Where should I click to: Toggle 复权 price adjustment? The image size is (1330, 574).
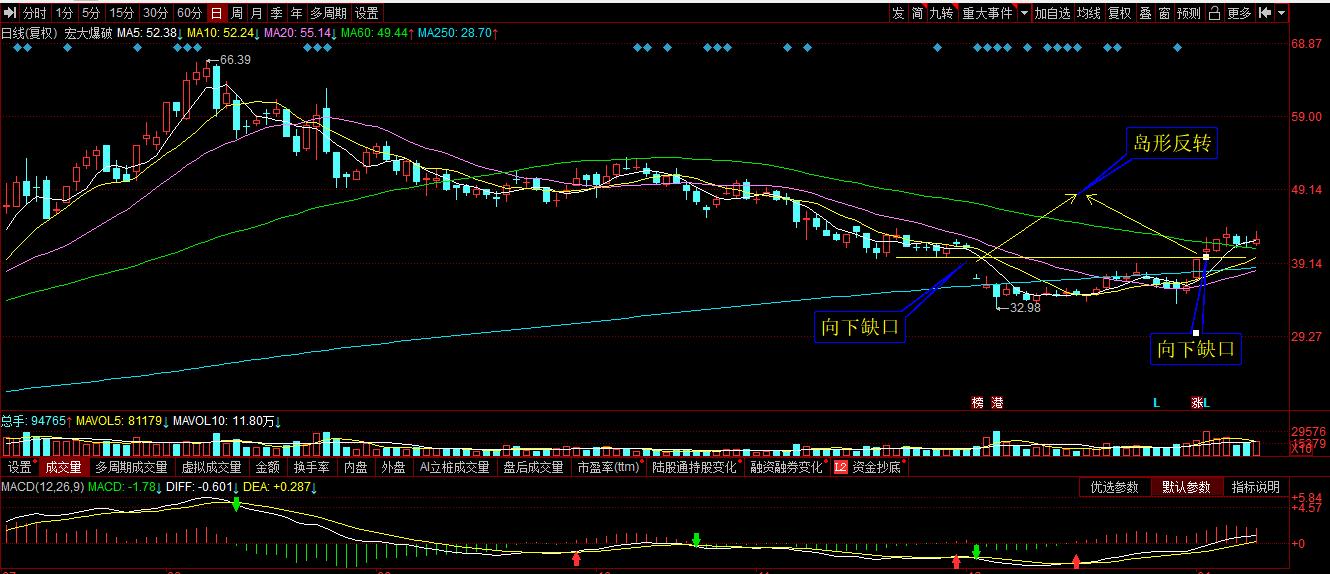pos(1120,13)
